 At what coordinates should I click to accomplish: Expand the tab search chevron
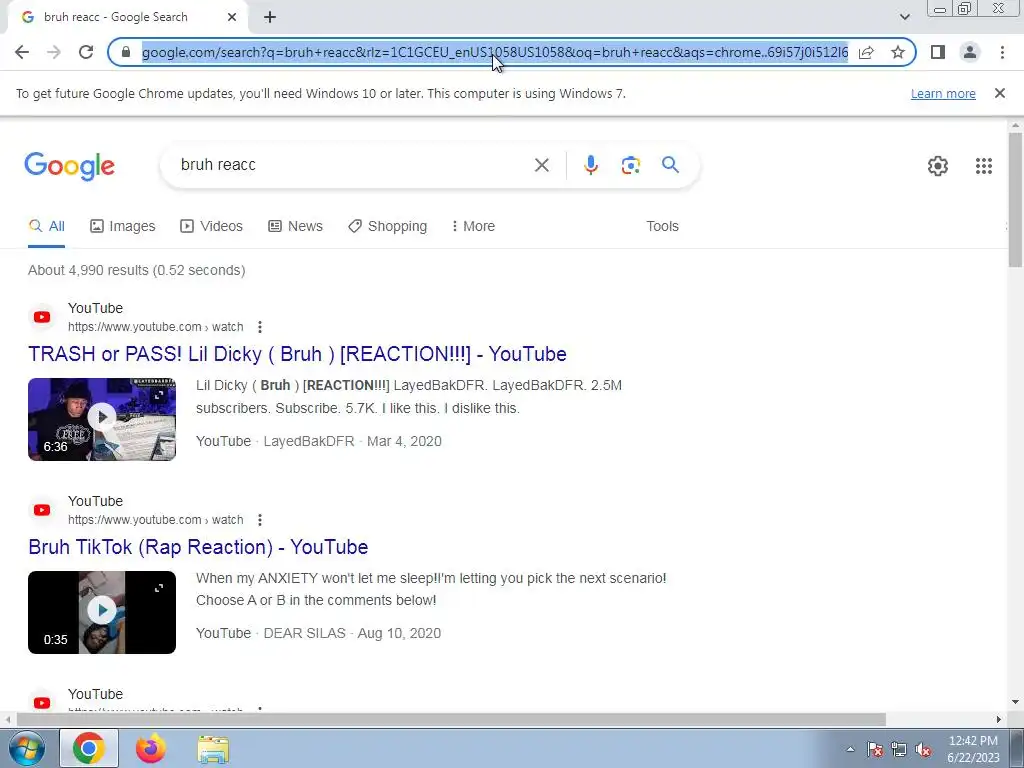click(x=904, y=17)
